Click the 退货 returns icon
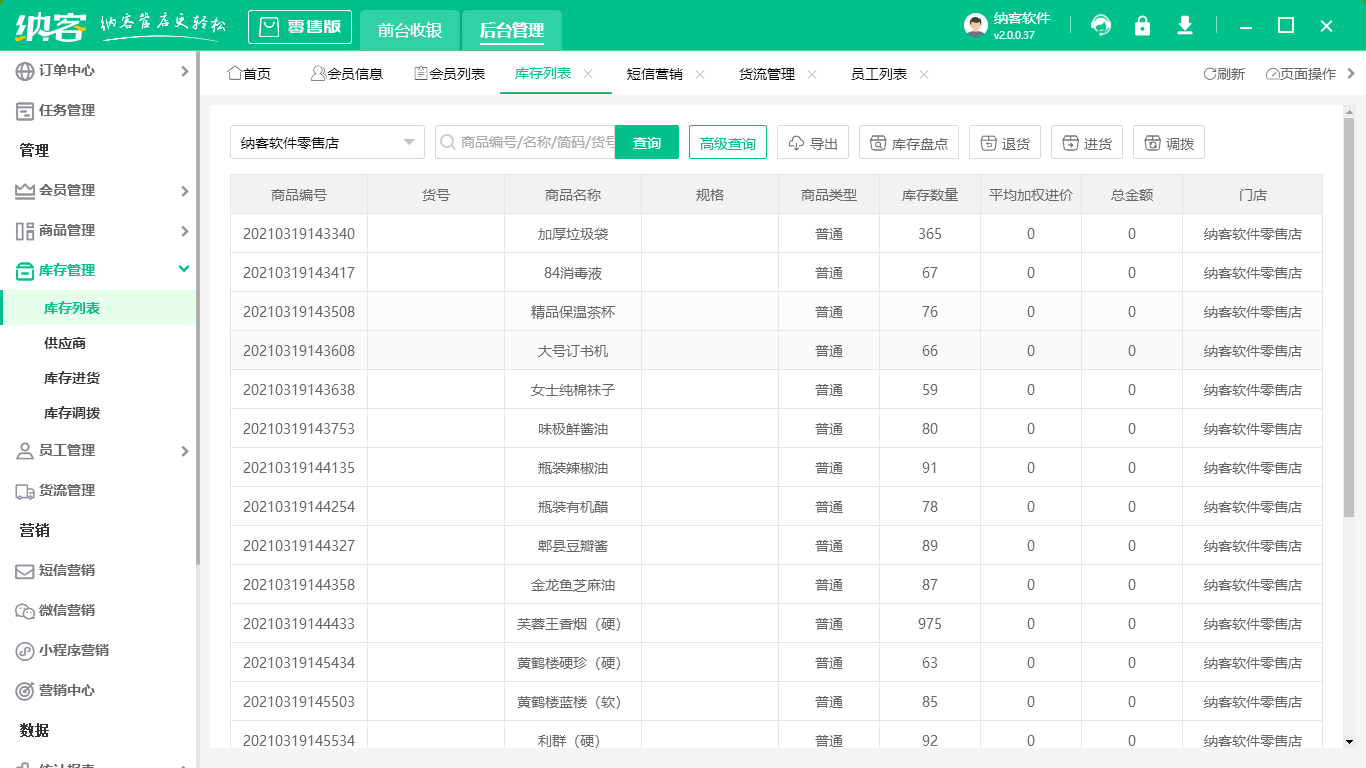The image size is (1366, 768). coord(1004,142)
